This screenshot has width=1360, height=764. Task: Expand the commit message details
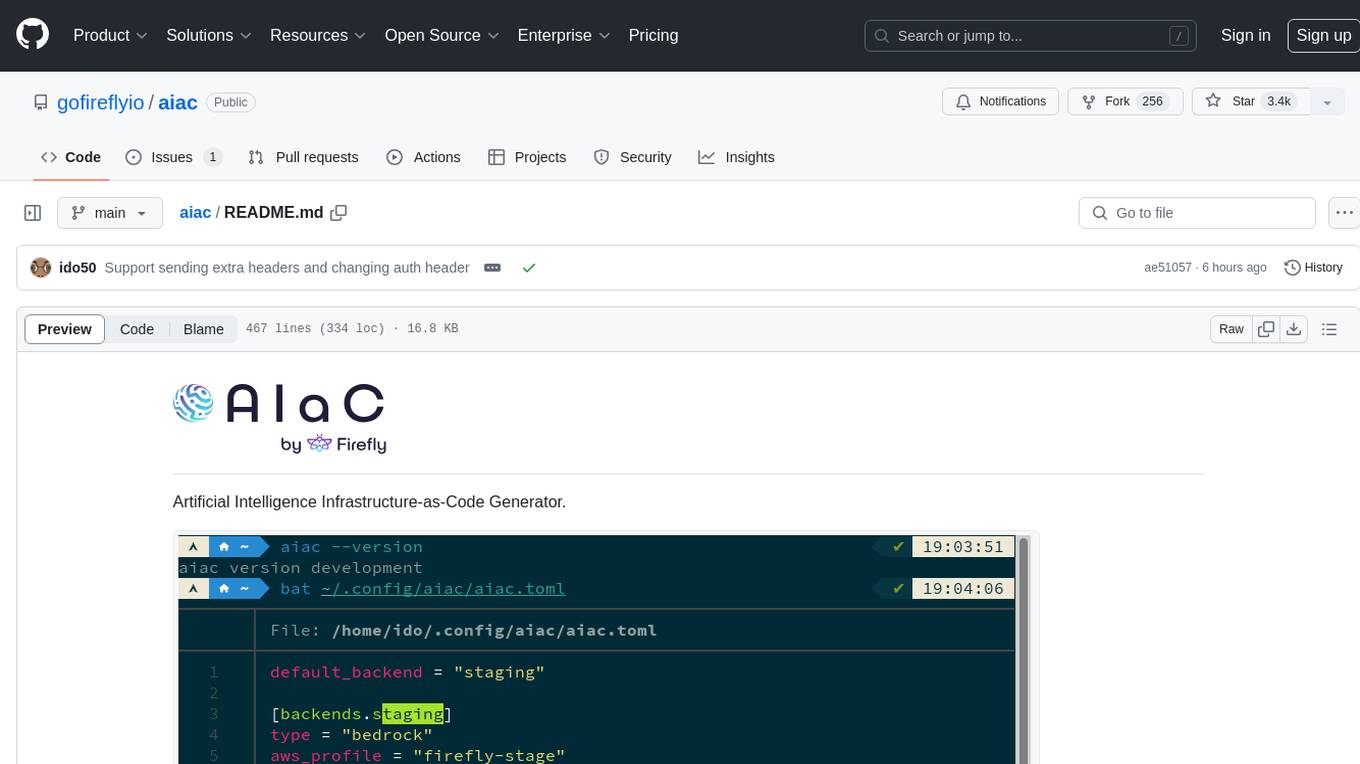tap(492, 268)
